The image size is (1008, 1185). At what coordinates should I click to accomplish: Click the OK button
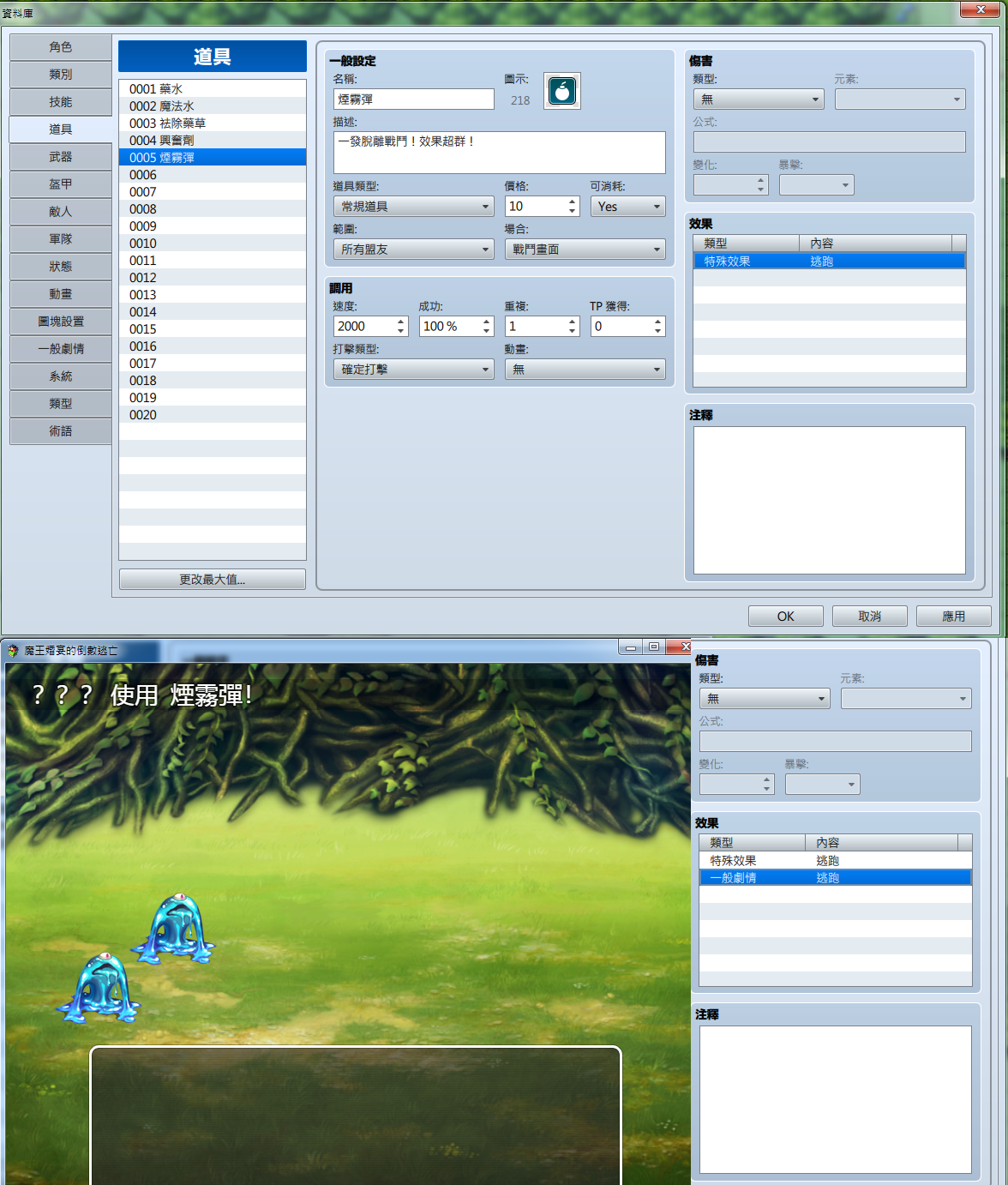point(786,617)
